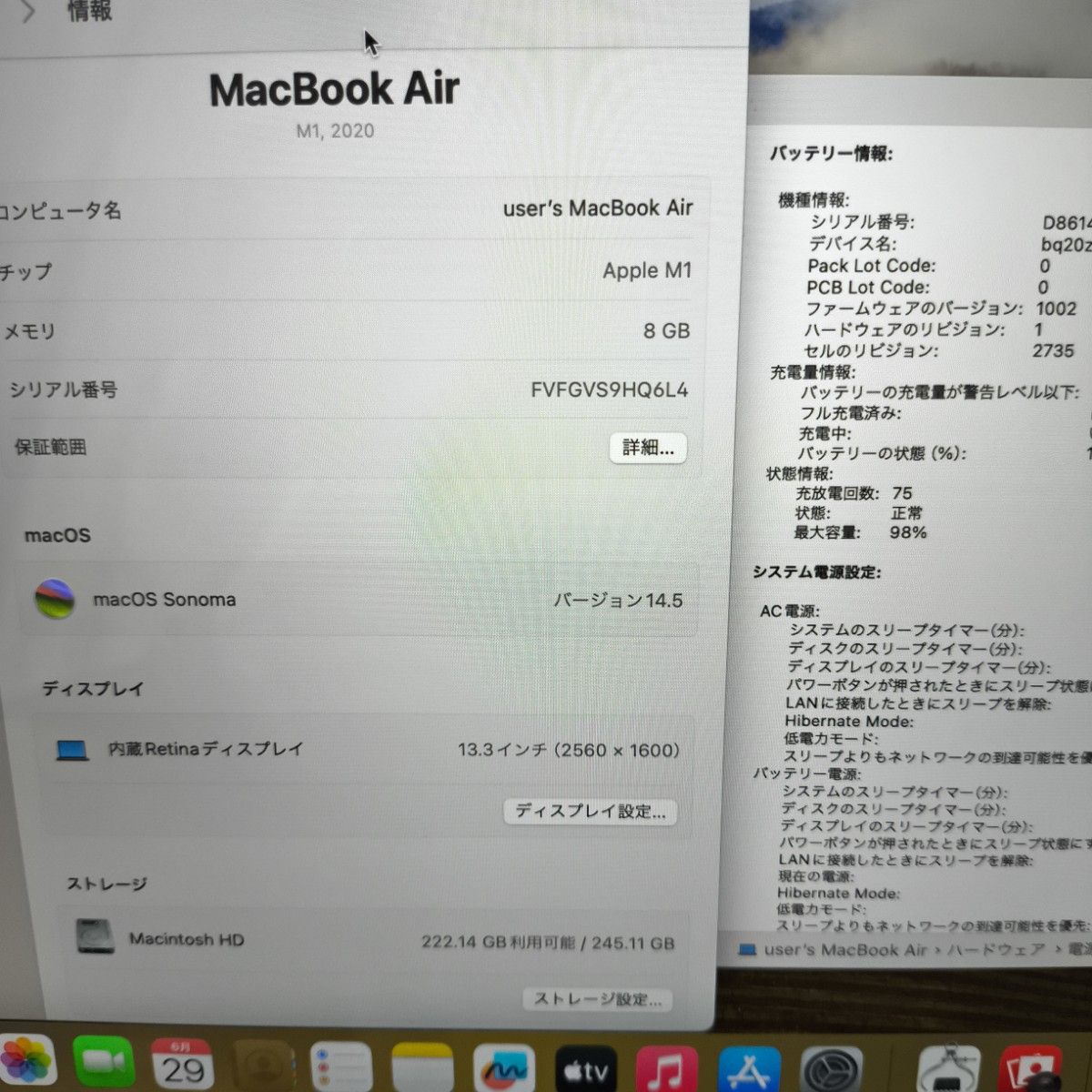Open System Information from the Dock

click(x=949, y=1070)
